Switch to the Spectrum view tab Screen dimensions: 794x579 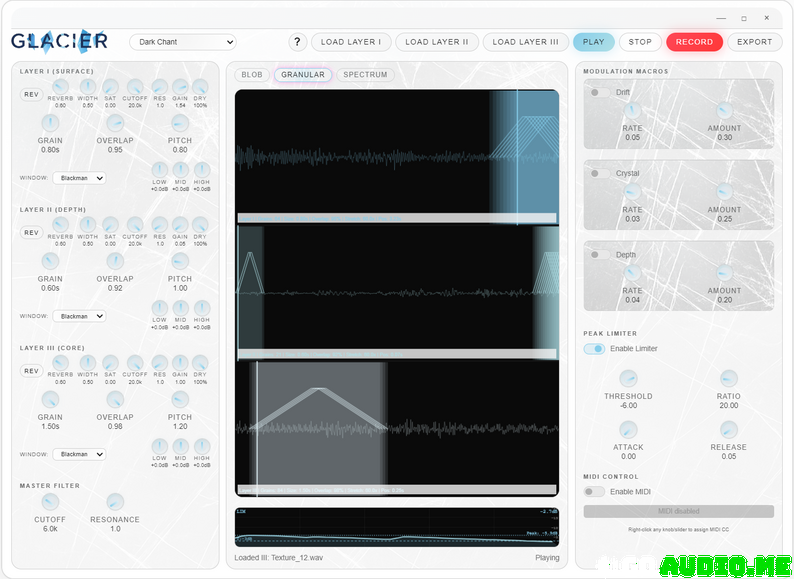click(364, 75)
